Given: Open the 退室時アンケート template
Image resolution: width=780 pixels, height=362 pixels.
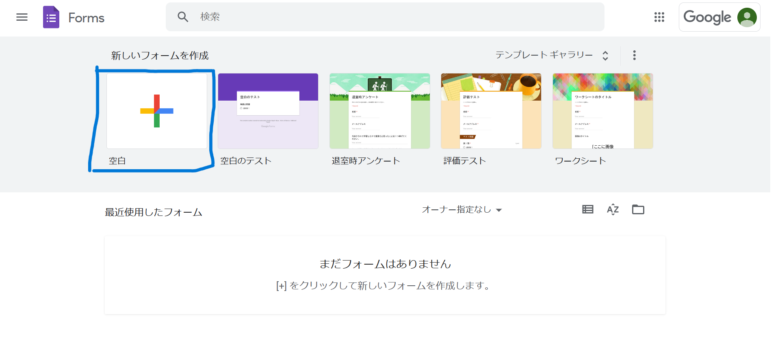Looking at the screenshot, I should pos(380,111).
